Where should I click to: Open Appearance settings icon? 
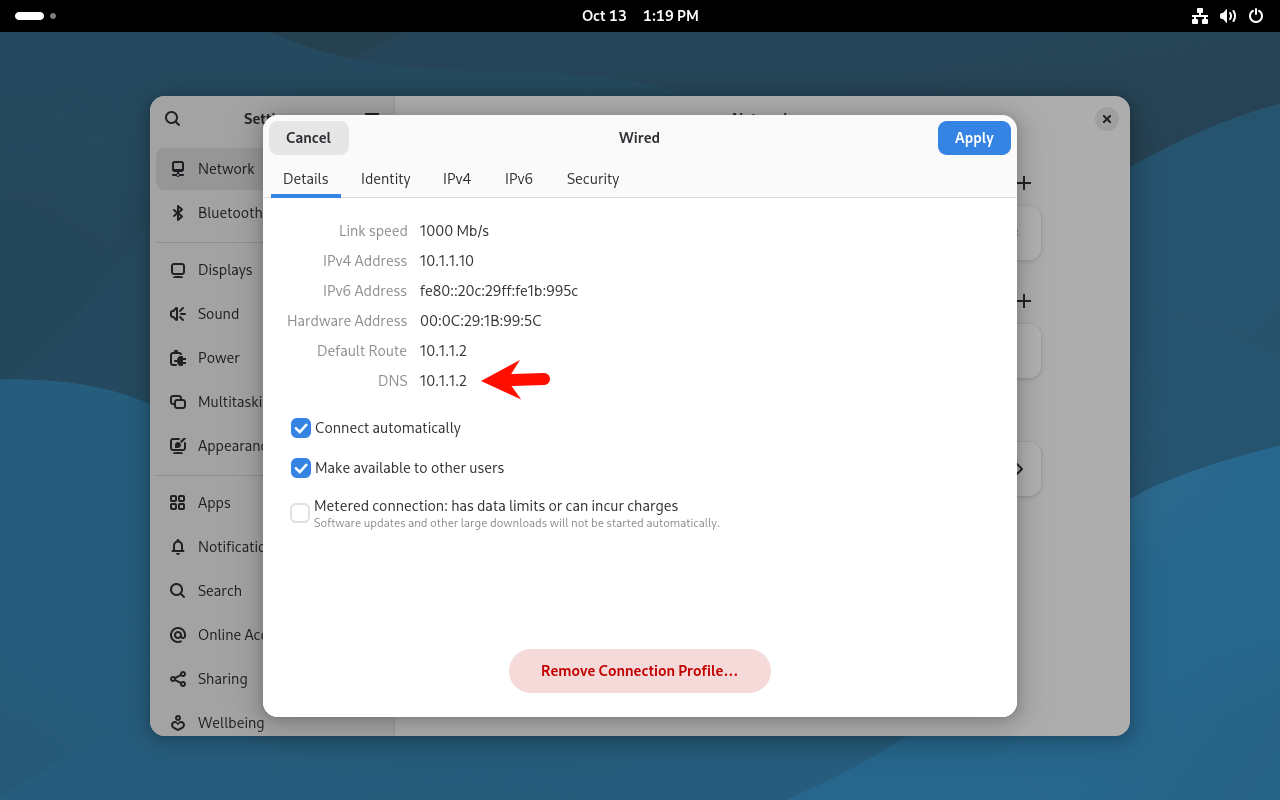(178, 446)
